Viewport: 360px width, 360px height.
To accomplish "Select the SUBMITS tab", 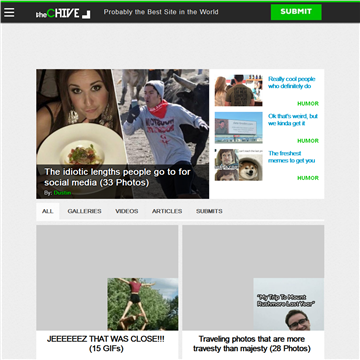I will click(209, 211).
